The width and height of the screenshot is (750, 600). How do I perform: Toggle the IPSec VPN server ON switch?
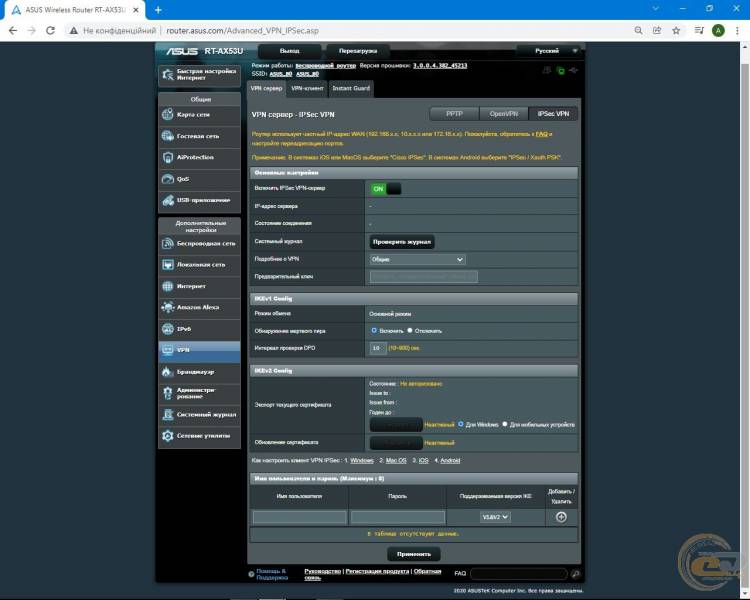point(386,189)
